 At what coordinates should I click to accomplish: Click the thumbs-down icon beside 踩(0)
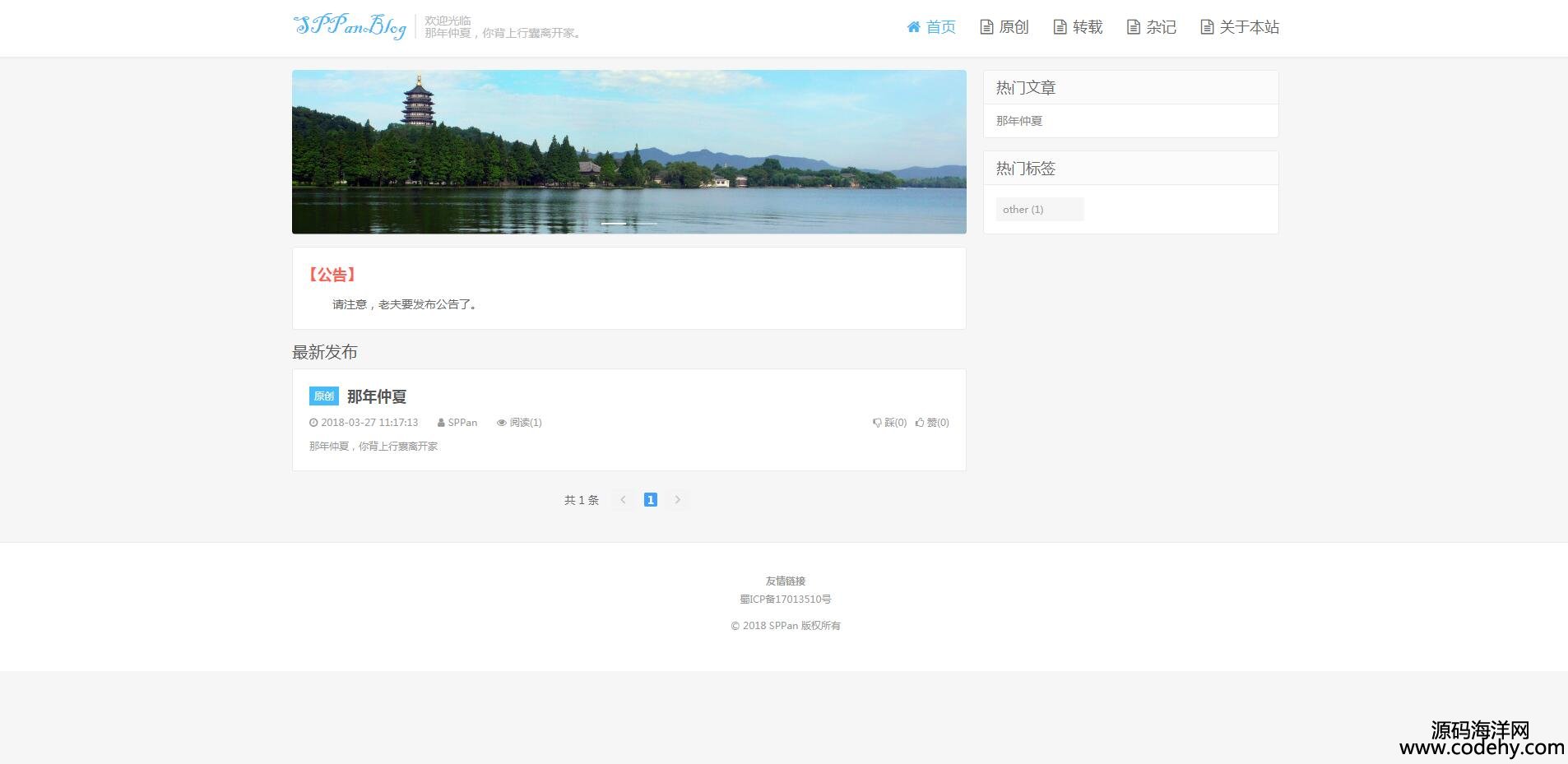pyautogui.click(x=877, y=423)
